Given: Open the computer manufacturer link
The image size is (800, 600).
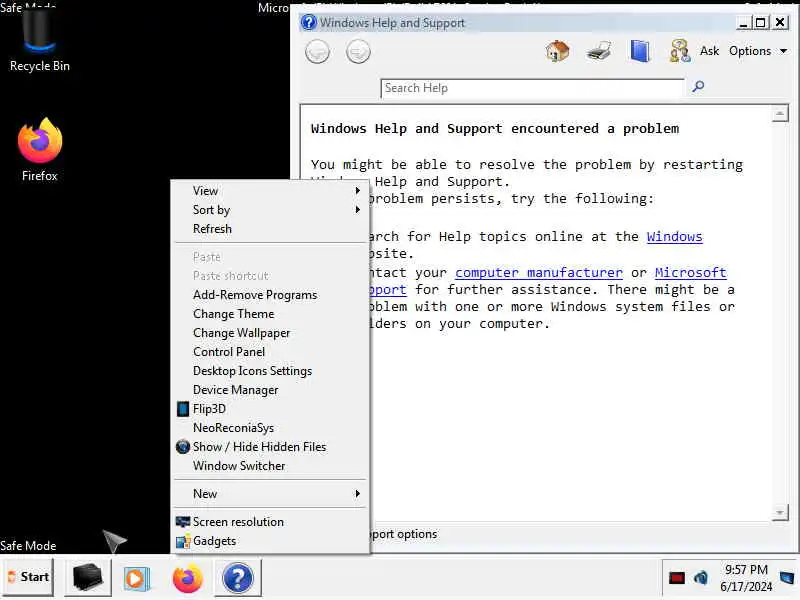Looking at the screenshot, I should point(539,273).
